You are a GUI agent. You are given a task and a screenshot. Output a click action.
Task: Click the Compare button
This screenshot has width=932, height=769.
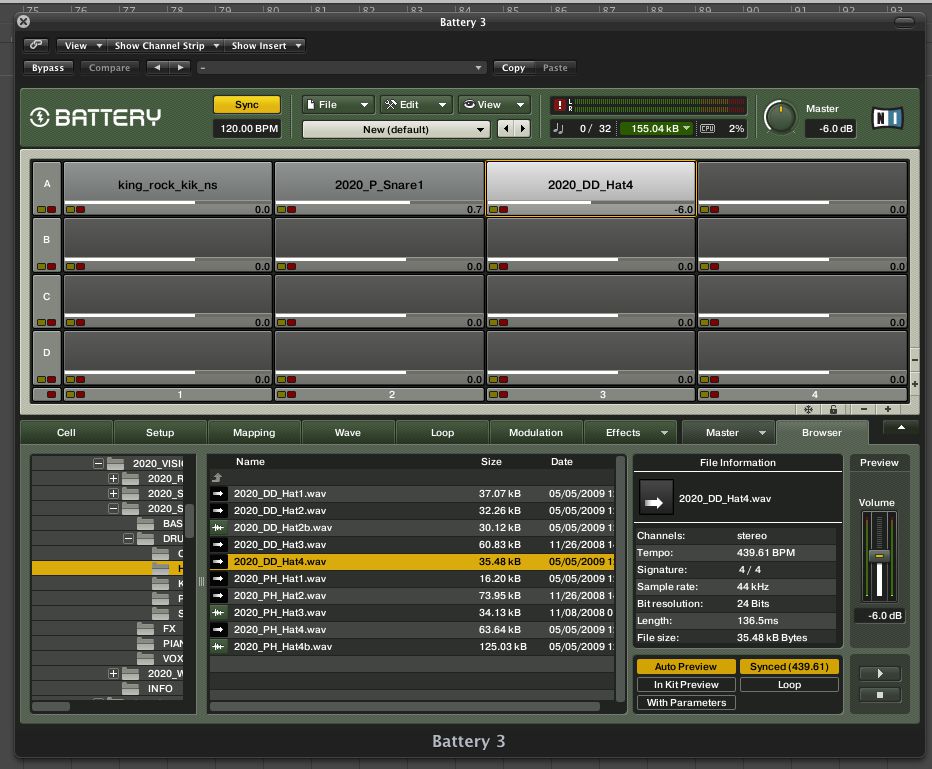point(109,68)
